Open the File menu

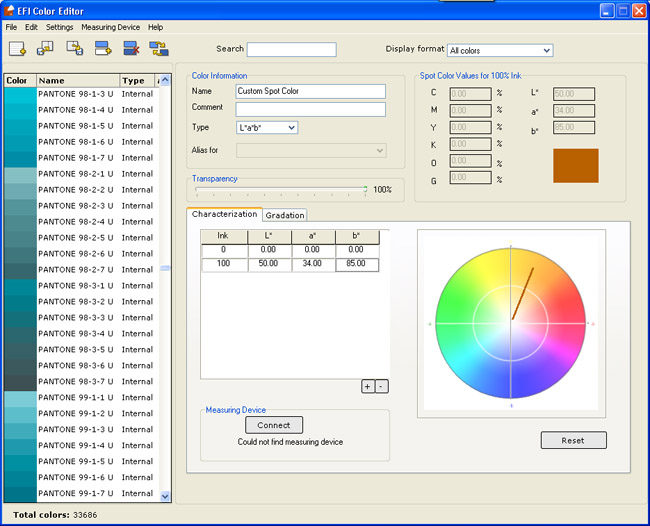11,27
